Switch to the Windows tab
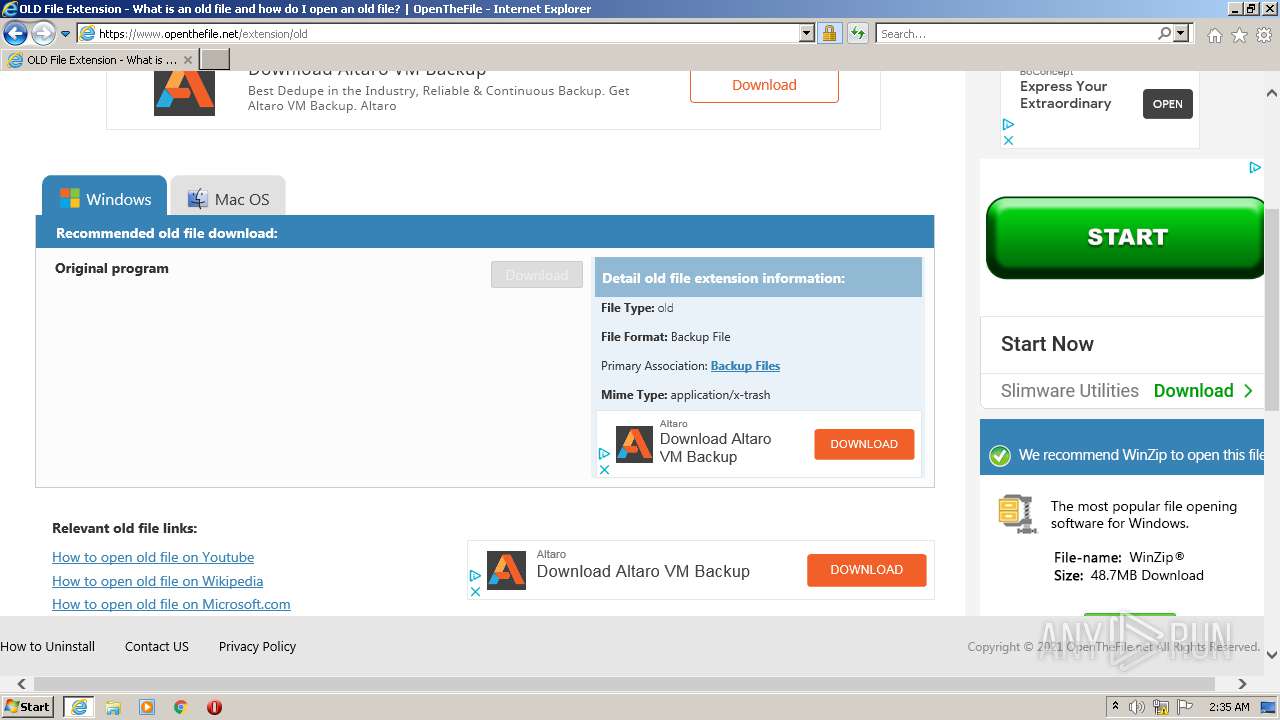Screen dimensions: 1280x720 pos(105,199)
